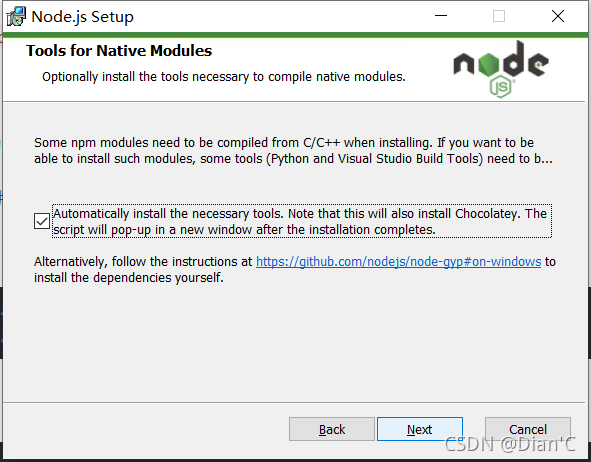Click the green hexagon letter in node logo
Viewport: 591px width, 462px height.
click(x=488, y=64)
